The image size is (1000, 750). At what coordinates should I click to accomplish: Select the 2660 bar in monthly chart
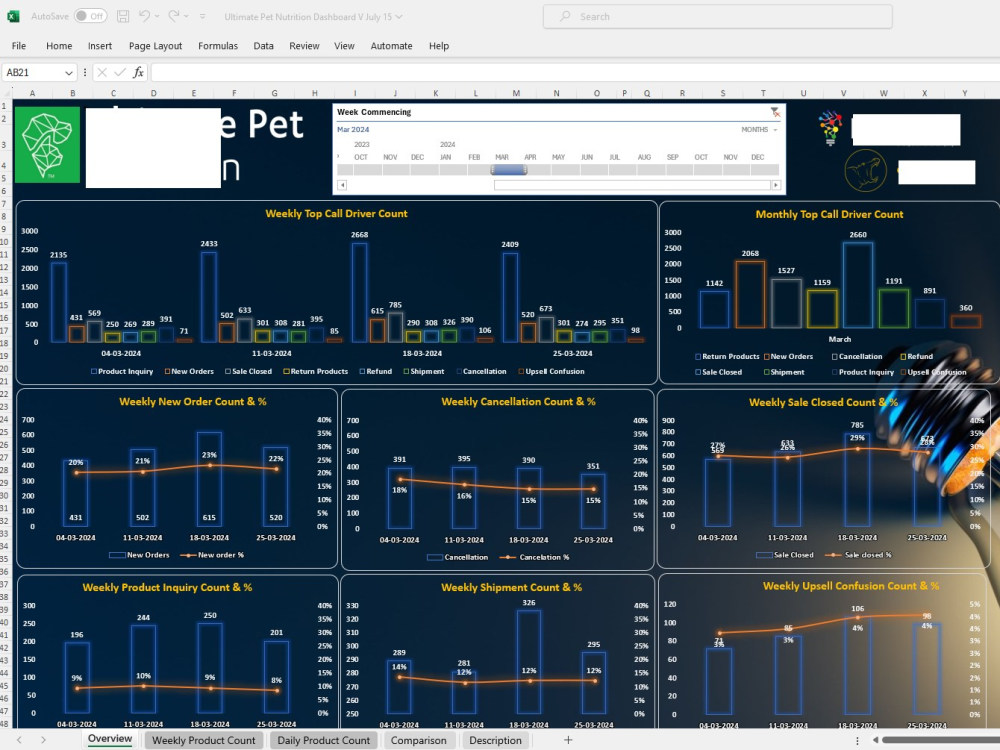857,285
